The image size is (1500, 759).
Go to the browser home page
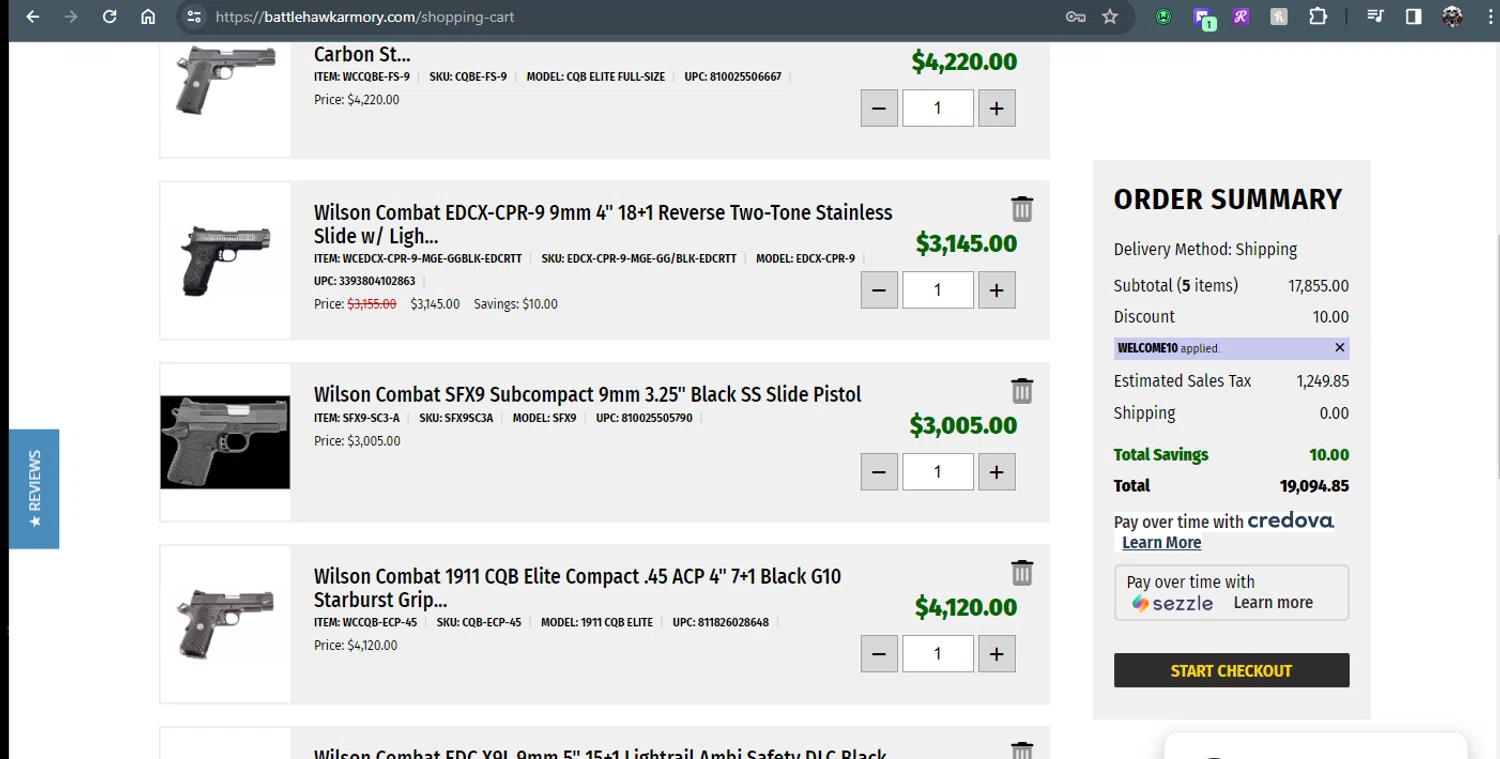pyautogui.click(x=148, y=17)
